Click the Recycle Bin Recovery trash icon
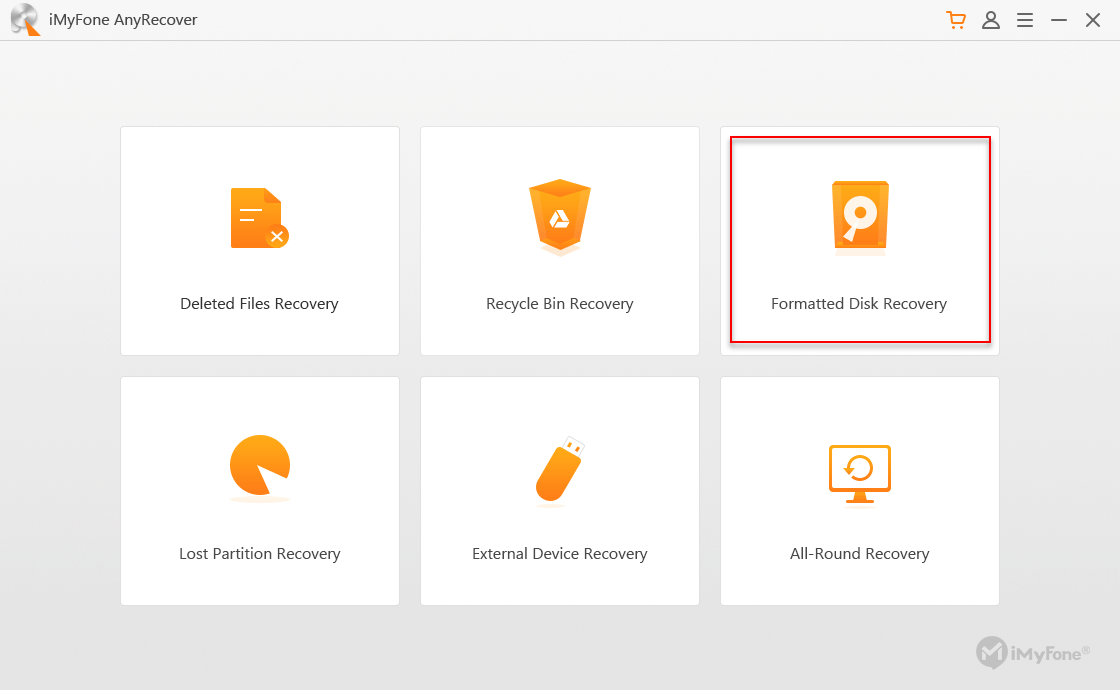This screenshot has width=1120, height=690. 559,216
